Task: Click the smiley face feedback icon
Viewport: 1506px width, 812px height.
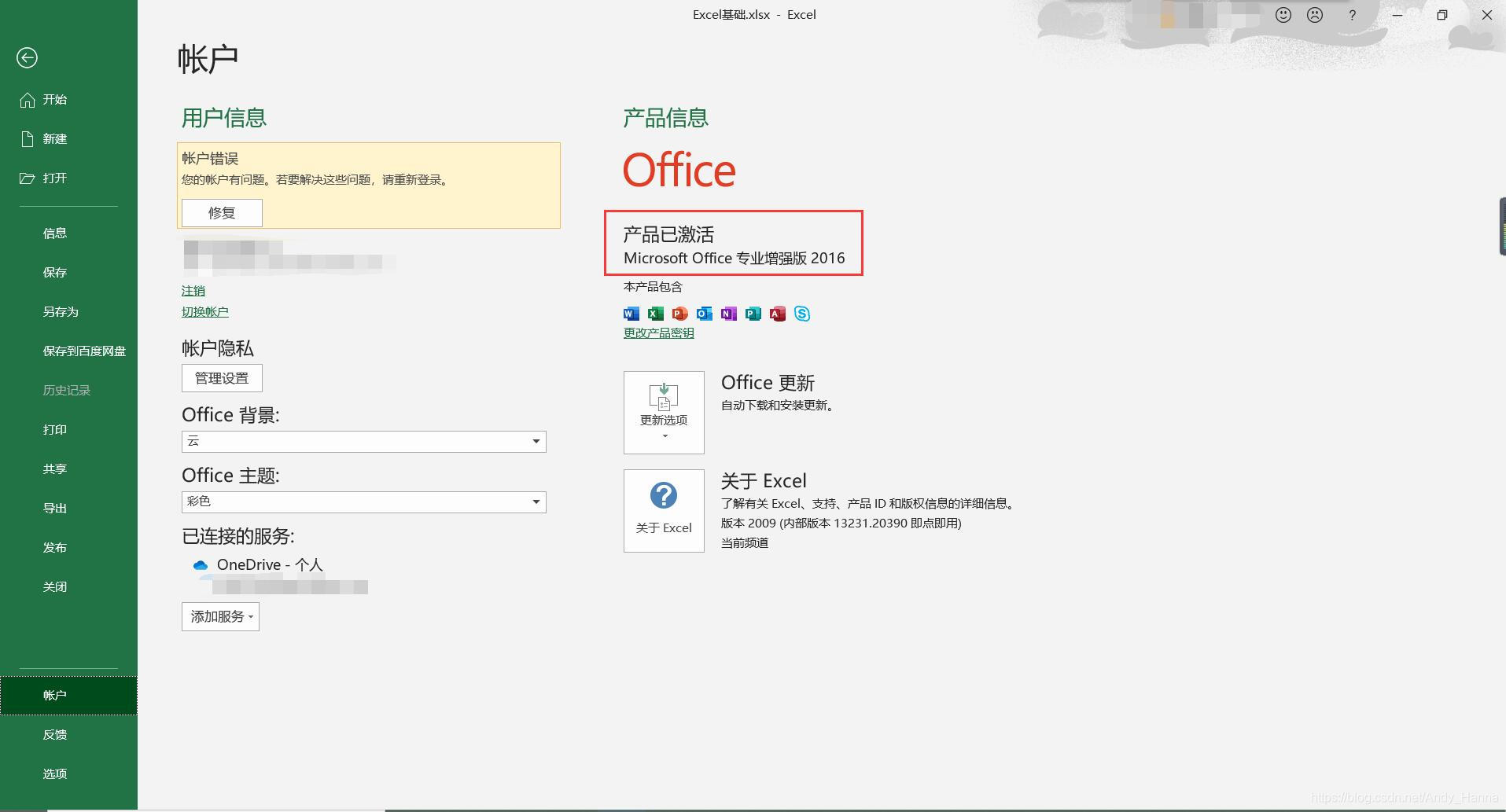Action: pyautogui.click(x=1283, y=15)
